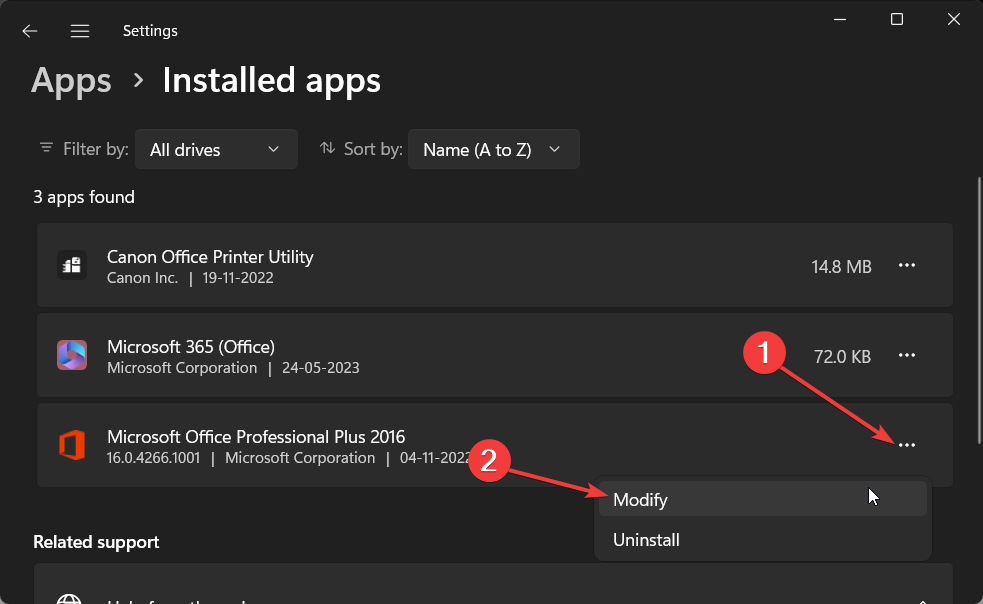This screenshot has height=604, width=983.
Task: Click the filter icon beside Filter by
Action: coord(46,148)
